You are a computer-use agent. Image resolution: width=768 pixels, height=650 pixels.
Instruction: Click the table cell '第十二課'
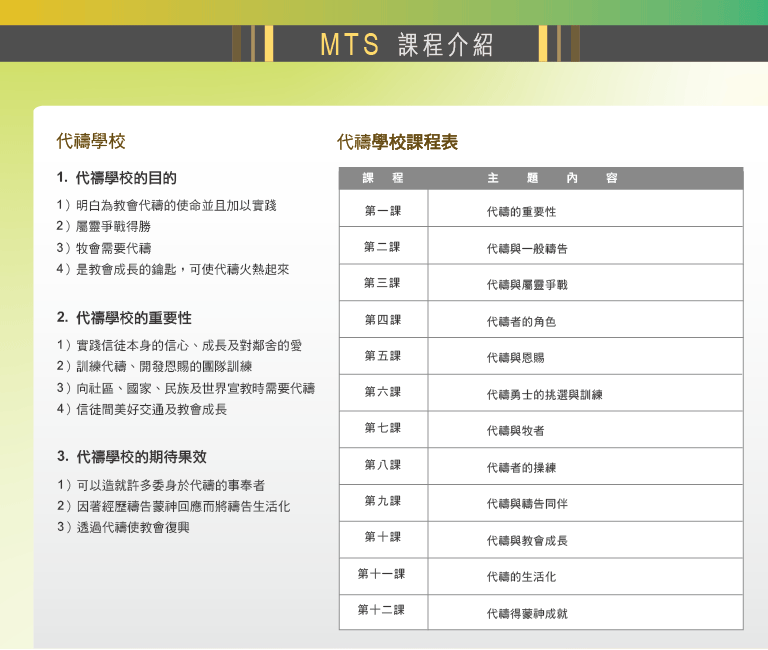[x=381, y=609]
